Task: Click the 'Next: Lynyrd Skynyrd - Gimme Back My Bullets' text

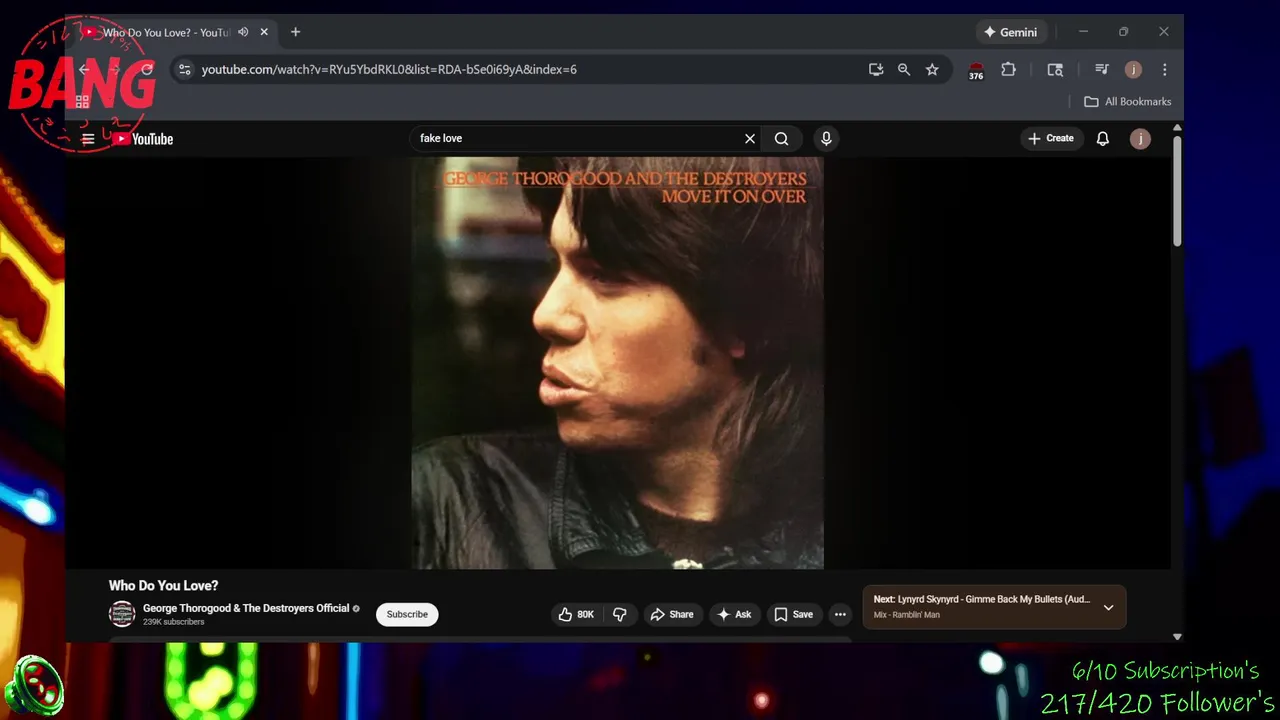Action: tap(982, 599)
